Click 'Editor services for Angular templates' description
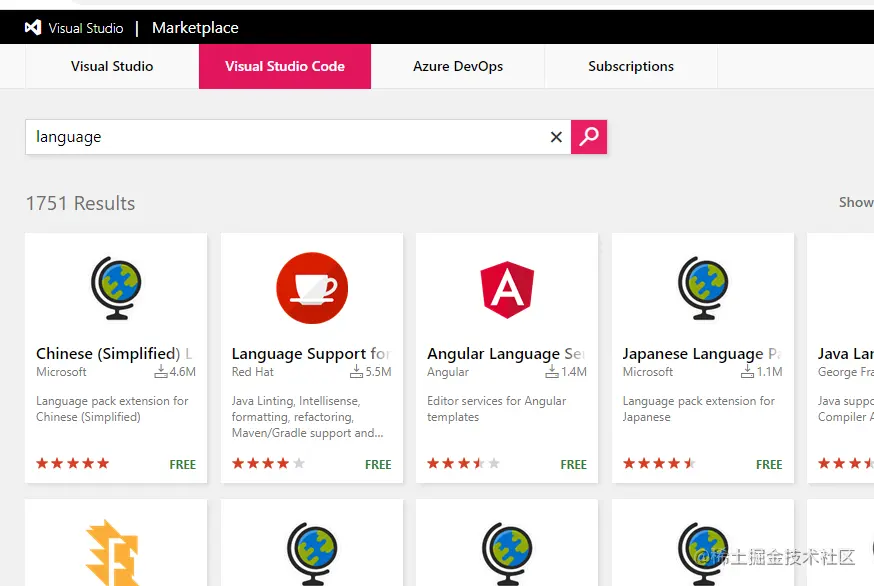This screenshot has width=874, height=586. [x=496, y=409]
